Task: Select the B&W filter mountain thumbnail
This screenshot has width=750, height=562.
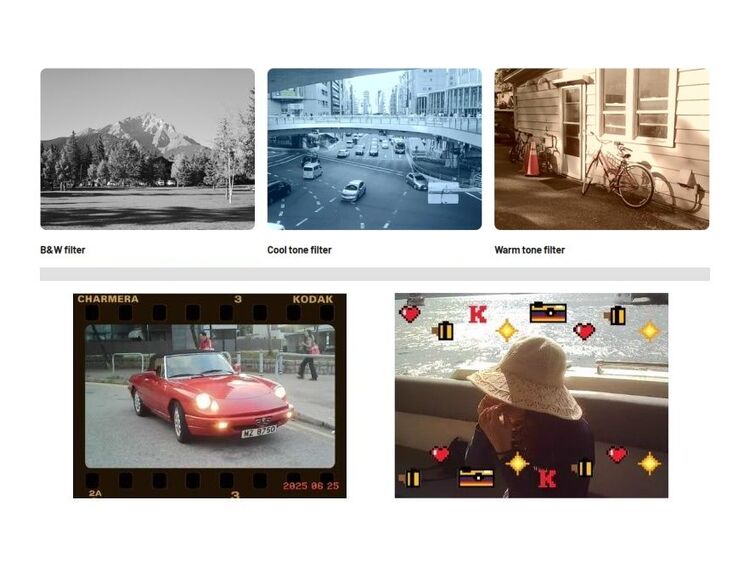Action: (147, 149)
